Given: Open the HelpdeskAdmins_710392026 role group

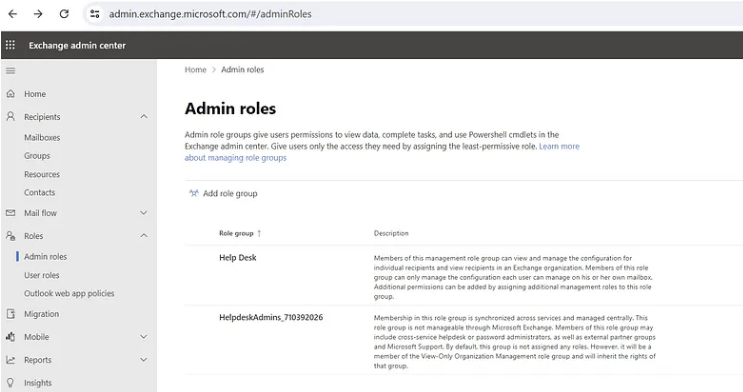Looking at the screenshot, I should point(271,318).
